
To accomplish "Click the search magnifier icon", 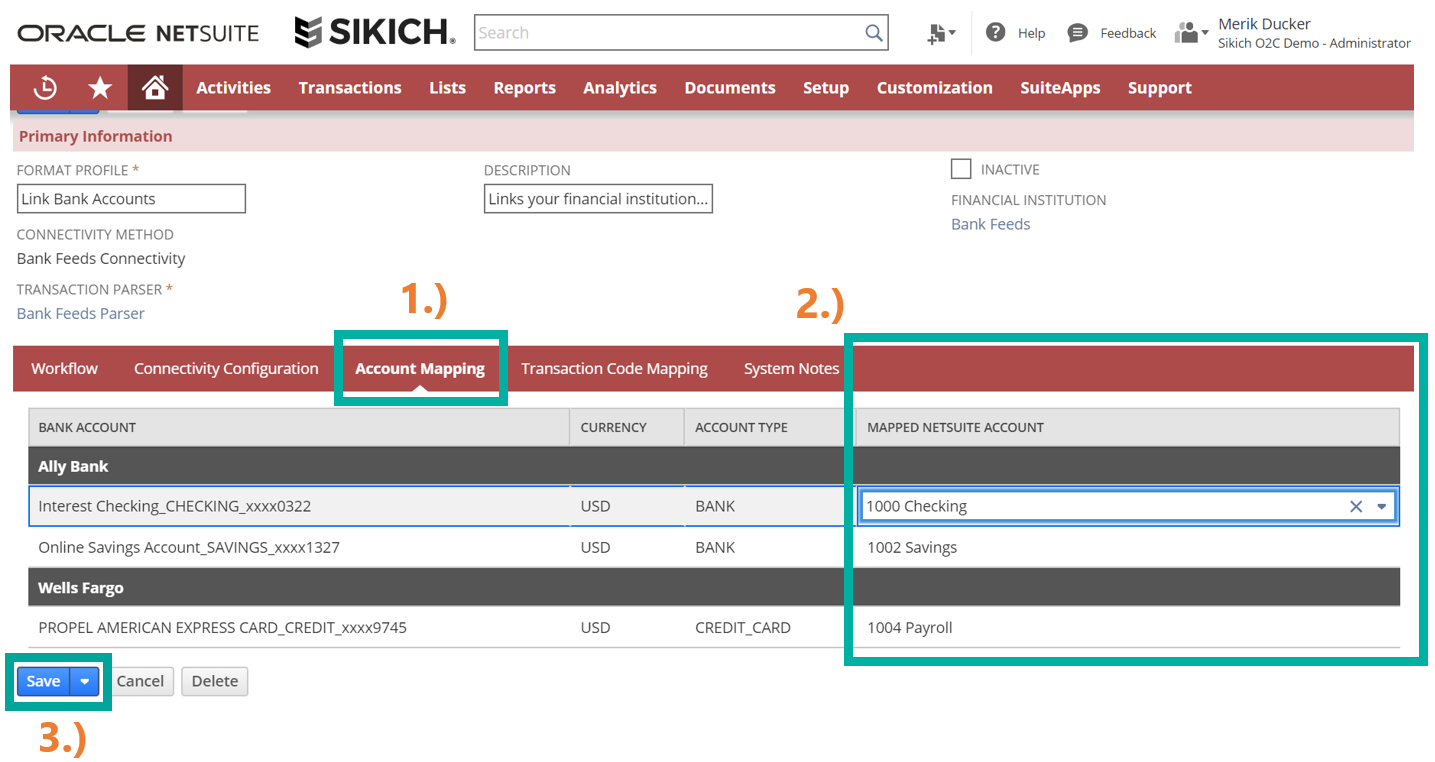I will point(874,33).
